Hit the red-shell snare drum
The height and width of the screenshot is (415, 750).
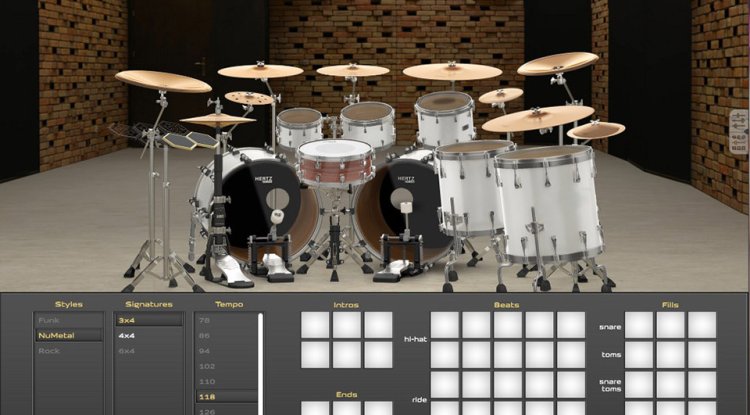(335, 163)
